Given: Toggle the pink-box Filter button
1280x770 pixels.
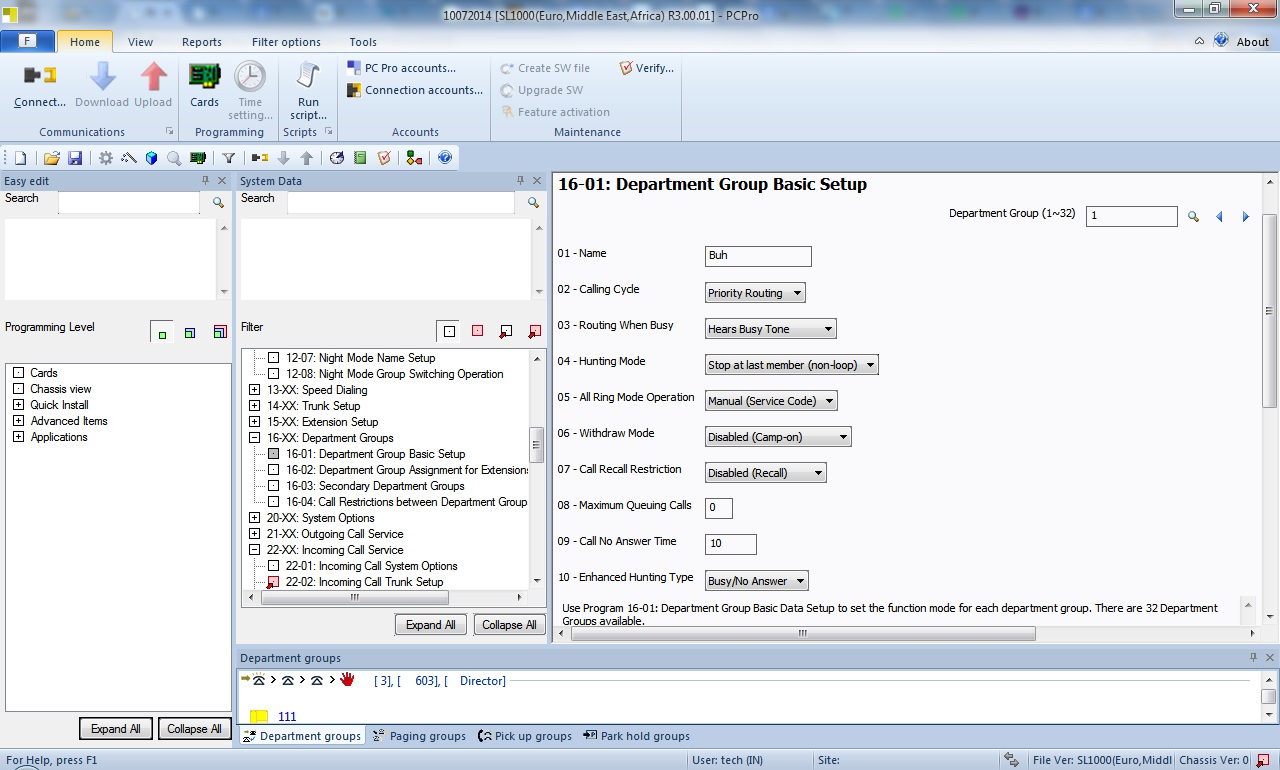Looking at the screenshot, I should click(x=477, y=331).
